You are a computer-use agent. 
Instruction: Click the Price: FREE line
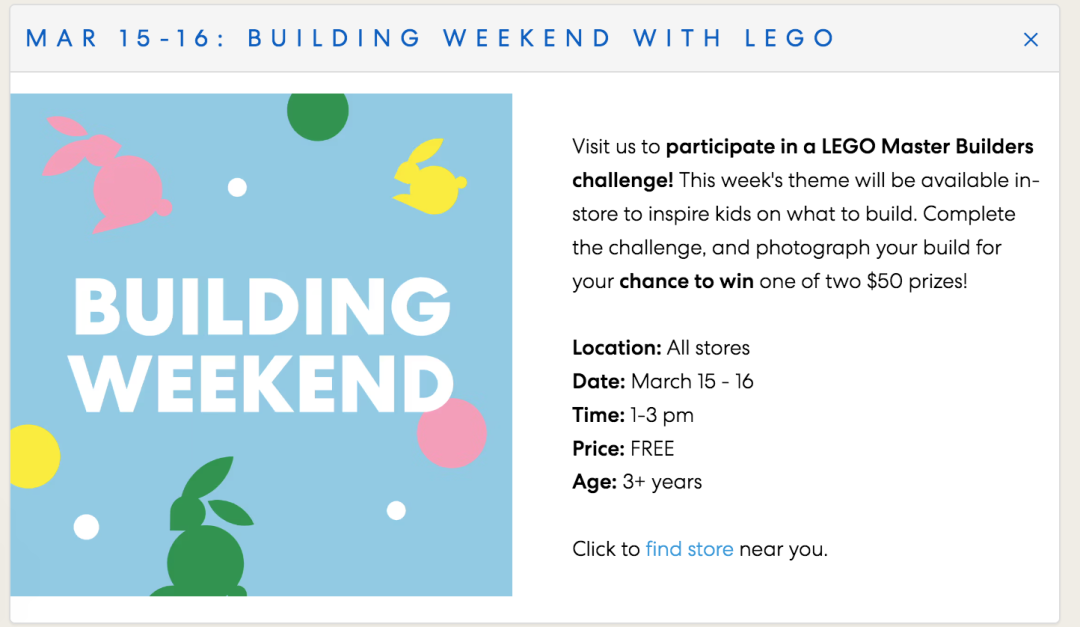click(x=623, y=449)
